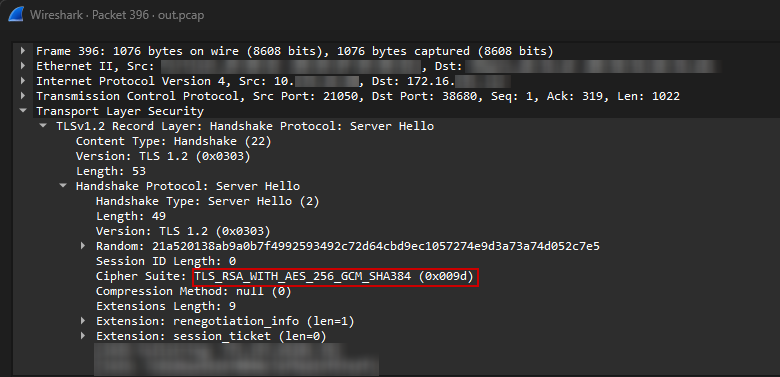Viewport: 780px width, 377px height.
Task: Collapse Handshake Protocol: Server Hello subtree
Action: coord(63,186)
